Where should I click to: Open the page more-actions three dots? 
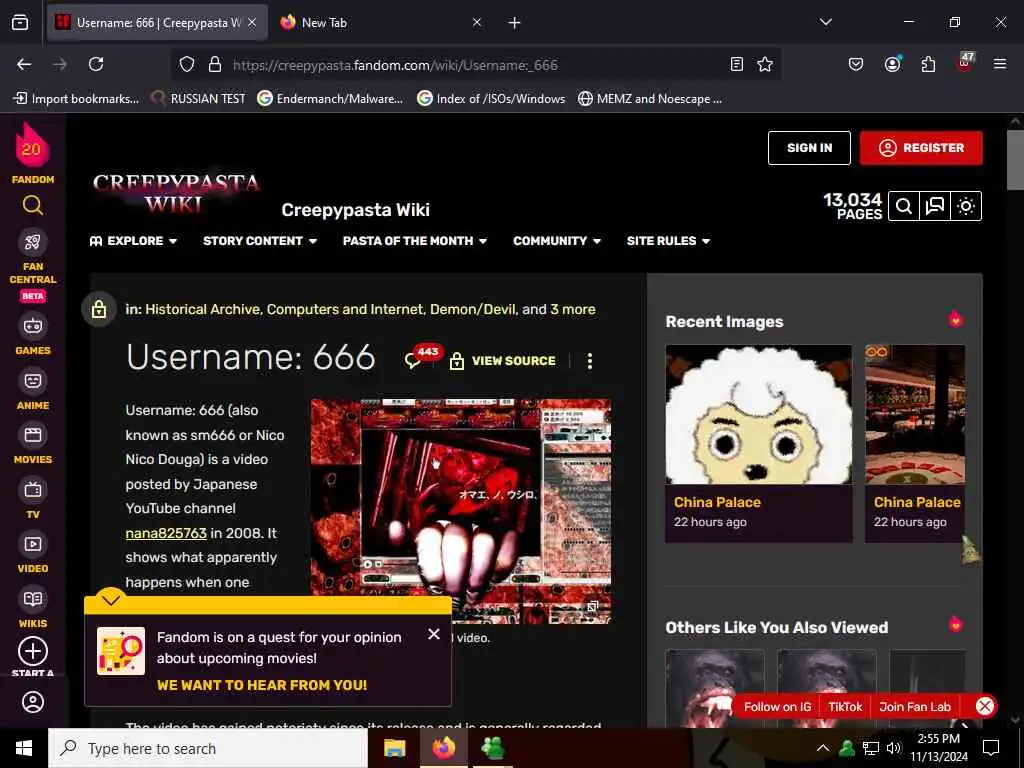pos(590,361)
